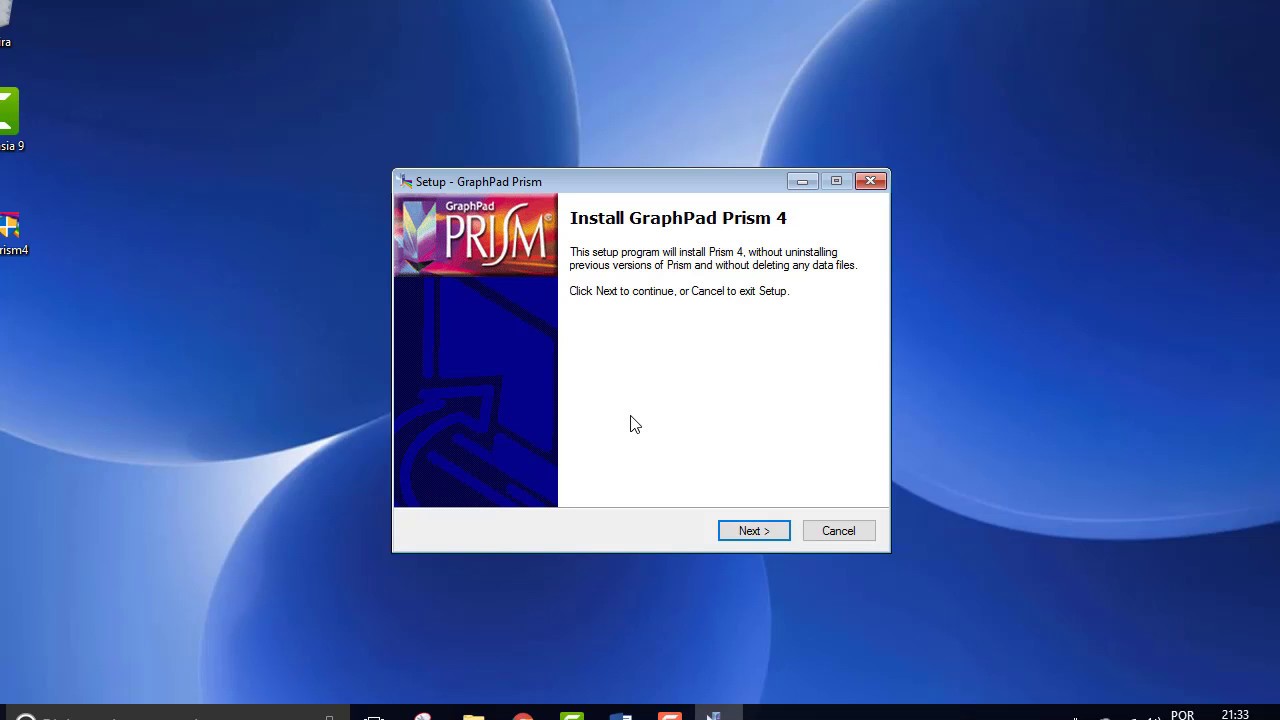Open the 21:33 taskbar clock
1280x720 pixels.
[1235, 714]
